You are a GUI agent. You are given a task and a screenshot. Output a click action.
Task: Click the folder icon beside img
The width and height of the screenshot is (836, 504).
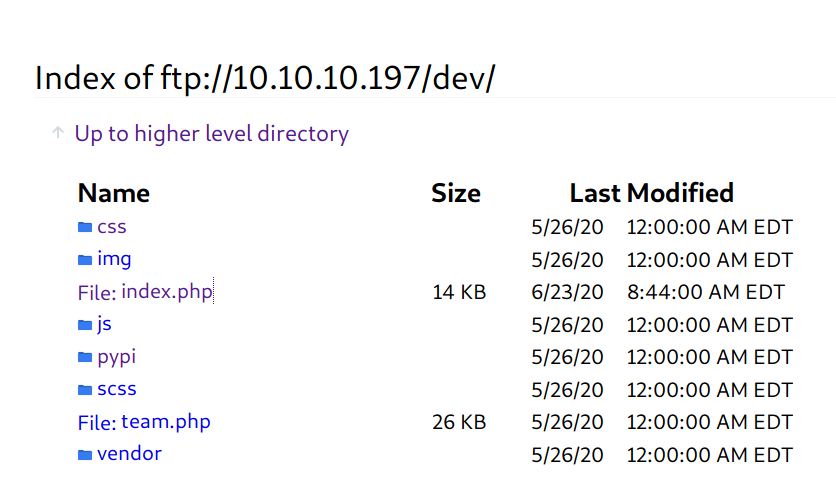pyautogui.click(x=85, y=260)
